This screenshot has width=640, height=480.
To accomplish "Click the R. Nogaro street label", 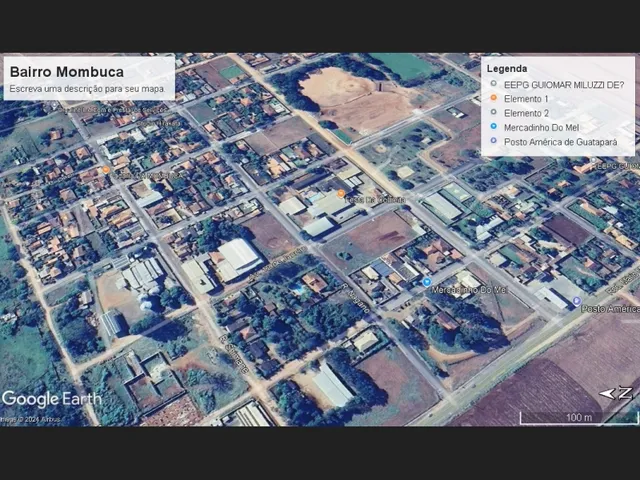I will tap(356, 297).
